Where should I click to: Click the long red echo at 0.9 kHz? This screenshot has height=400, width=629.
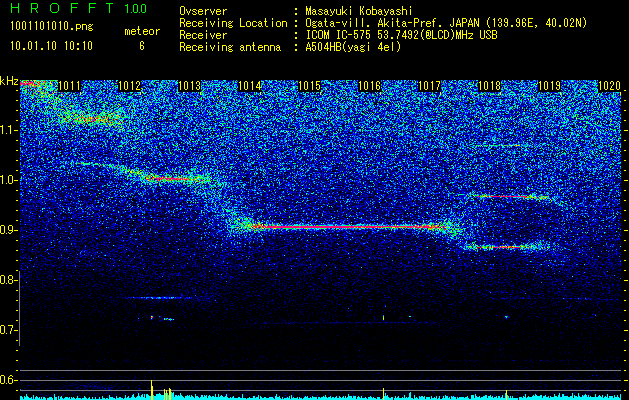tap(347, 227)
